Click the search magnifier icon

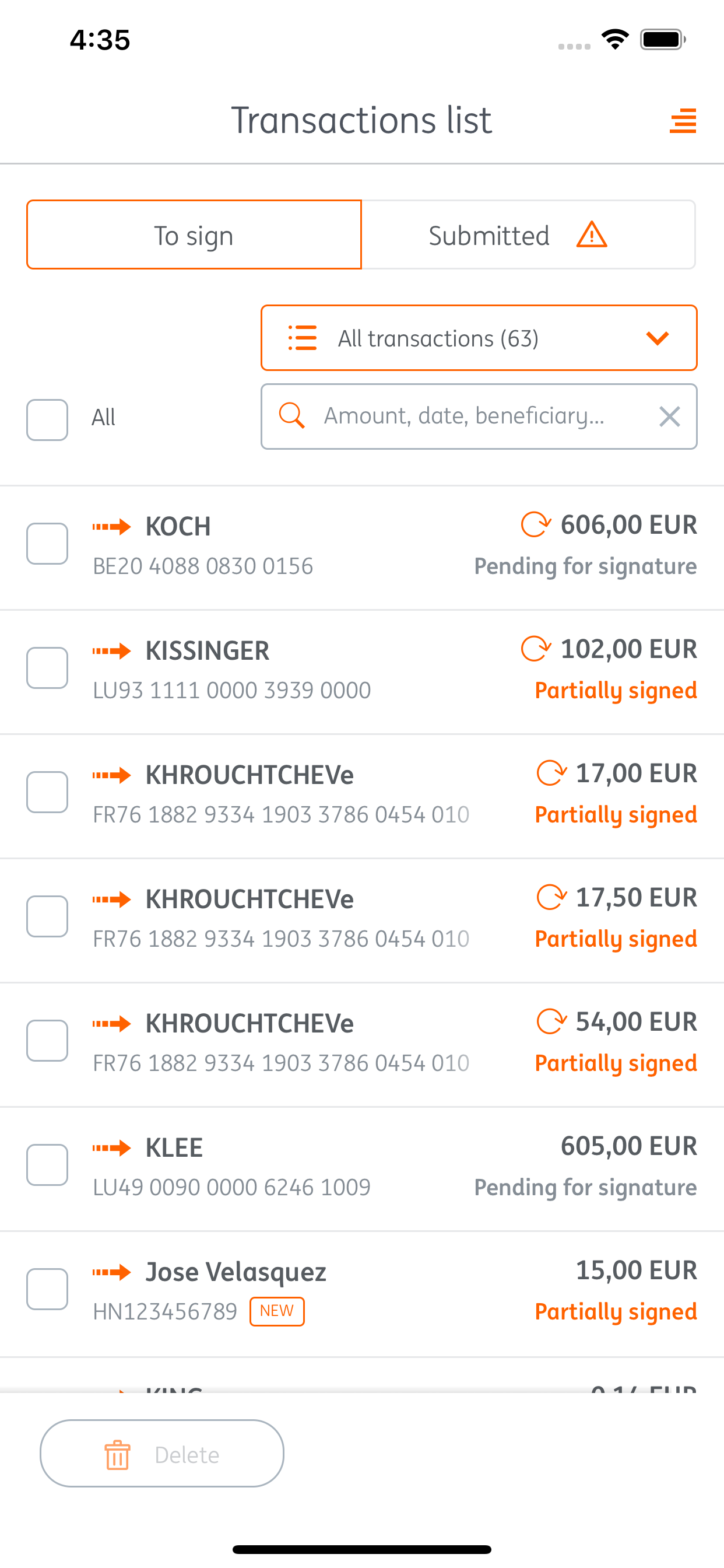click(291, 416)
